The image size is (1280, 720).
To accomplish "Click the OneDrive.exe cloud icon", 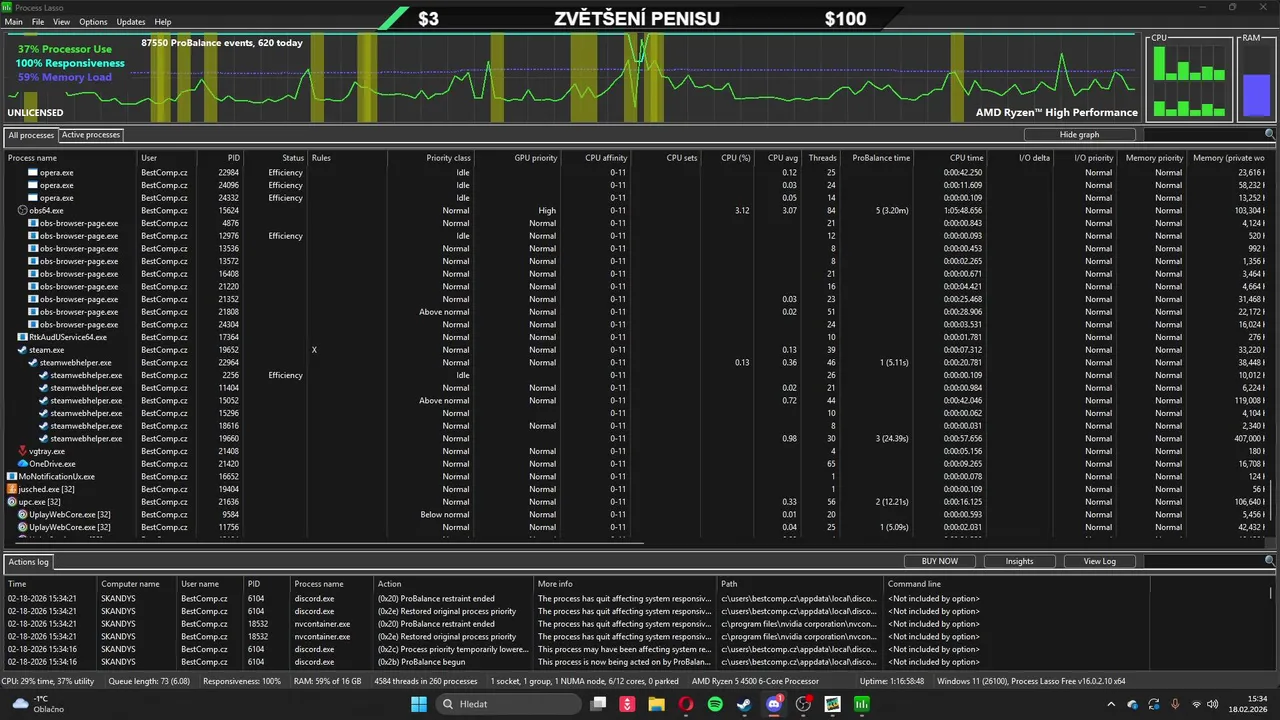I will pos(23,464).
